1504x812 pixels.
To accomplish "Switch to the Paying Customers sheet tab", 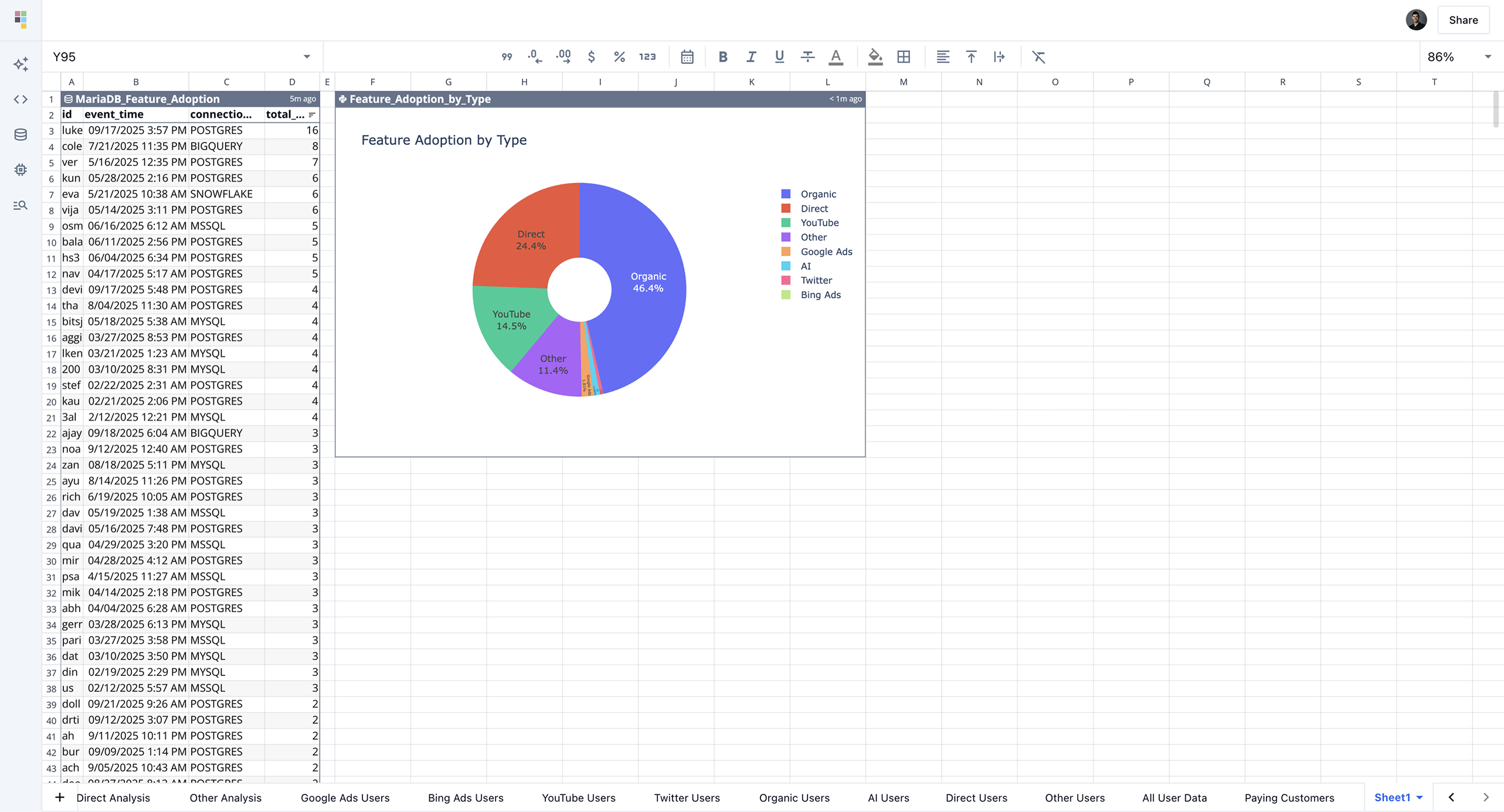I will coord(1289,797).
